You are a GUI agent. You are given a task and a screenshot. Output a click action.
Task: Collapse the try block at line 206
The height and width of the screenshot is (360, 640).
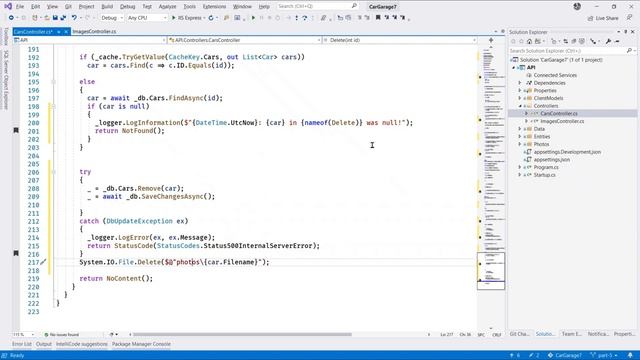53,172
